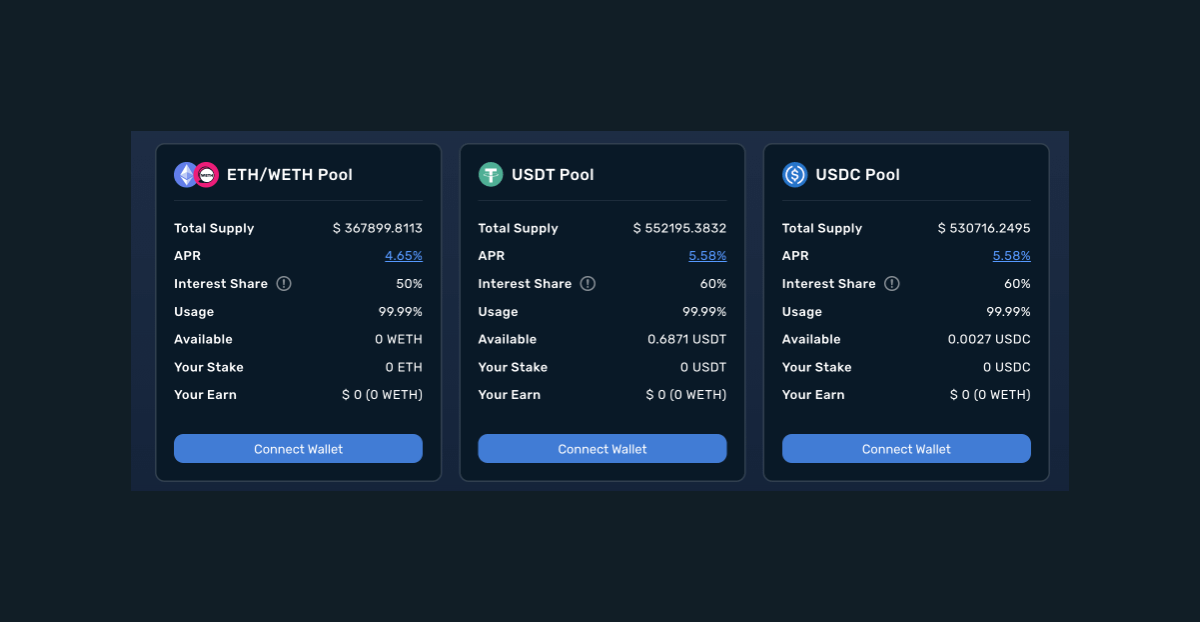Select the USDC Pool title
The image size is (1200, 622).
pos(857,175)
